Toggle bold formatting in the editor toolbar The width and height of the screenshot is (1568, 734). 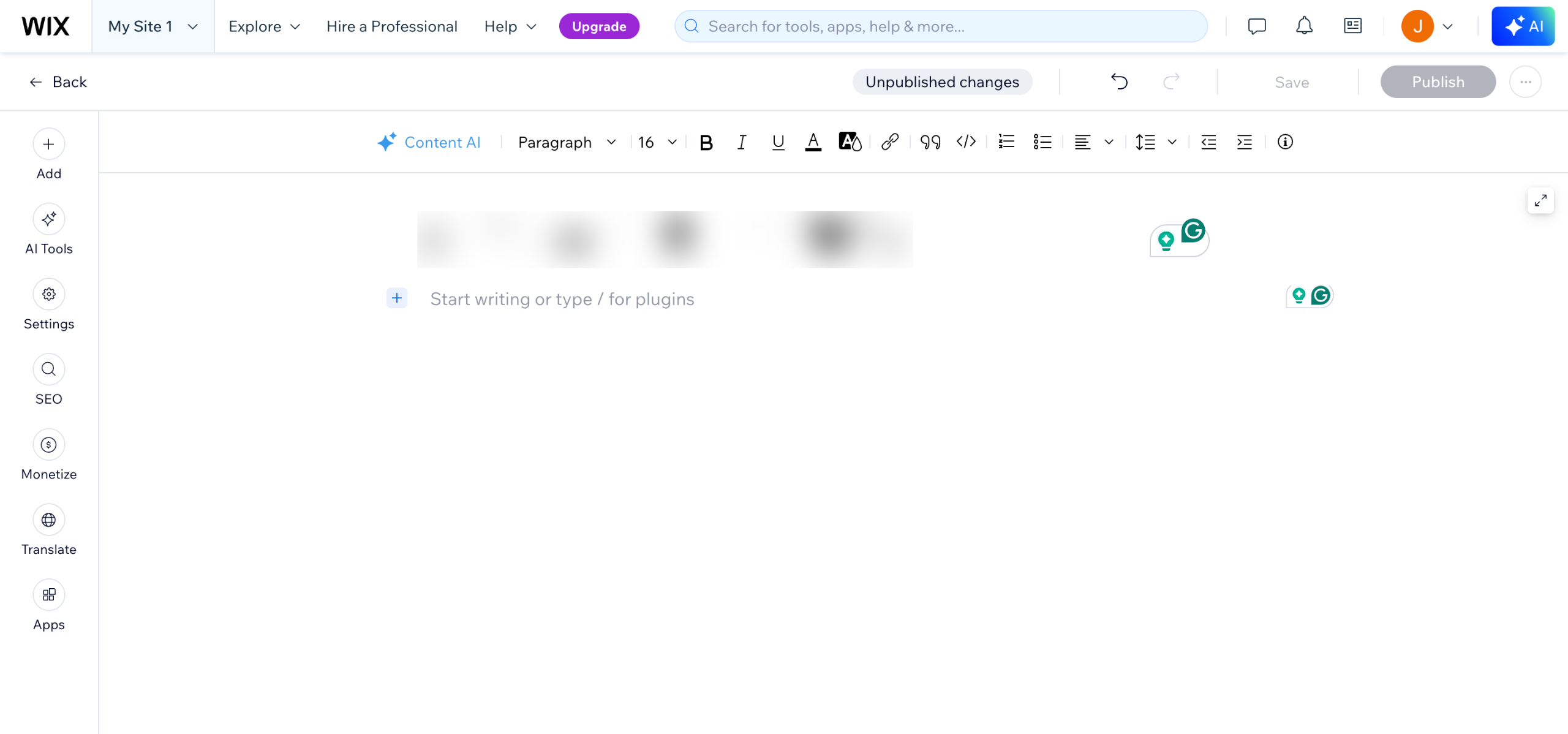point(706,142)
